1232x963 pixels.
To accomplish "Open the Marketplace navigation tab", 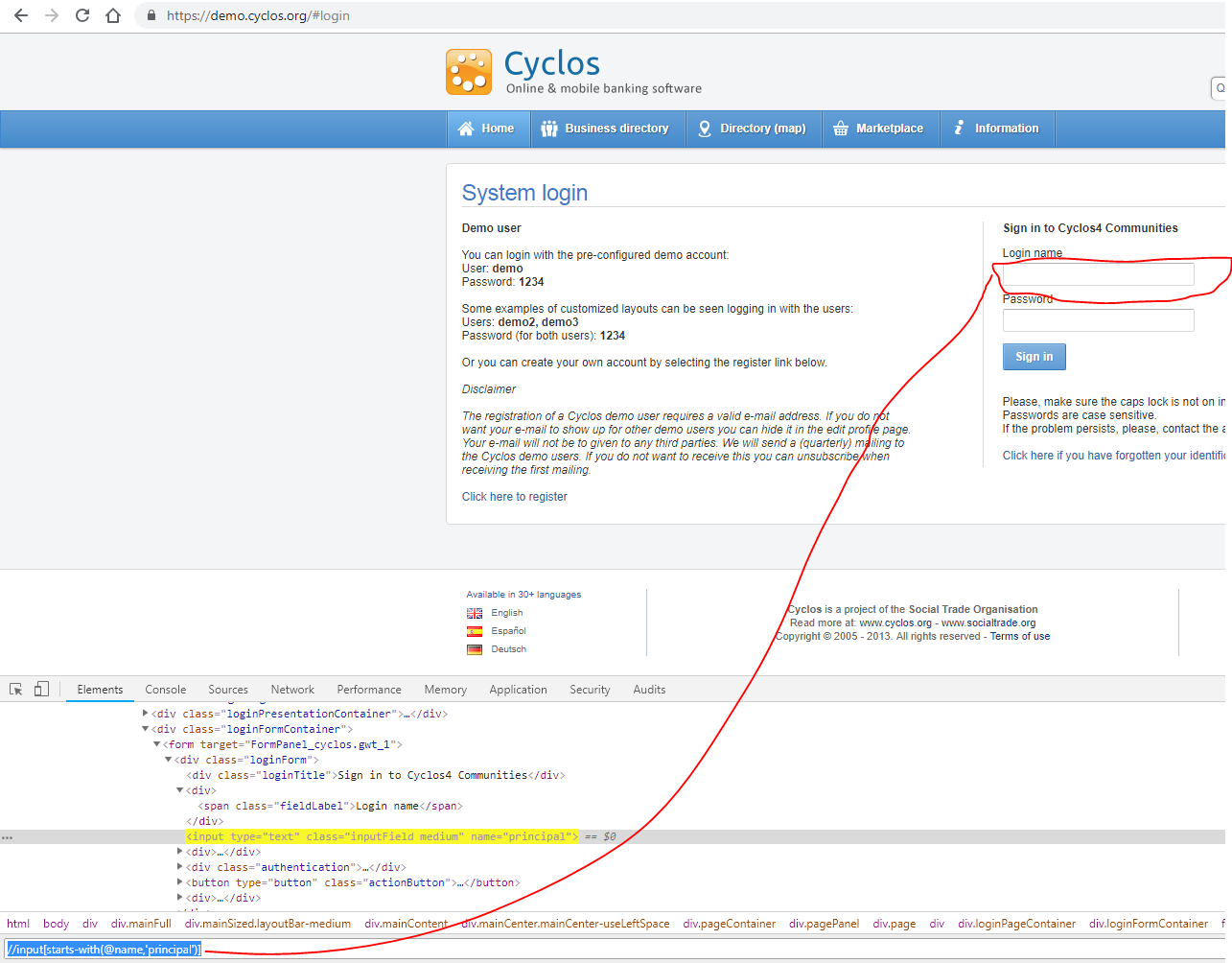I will pos(880,129).
